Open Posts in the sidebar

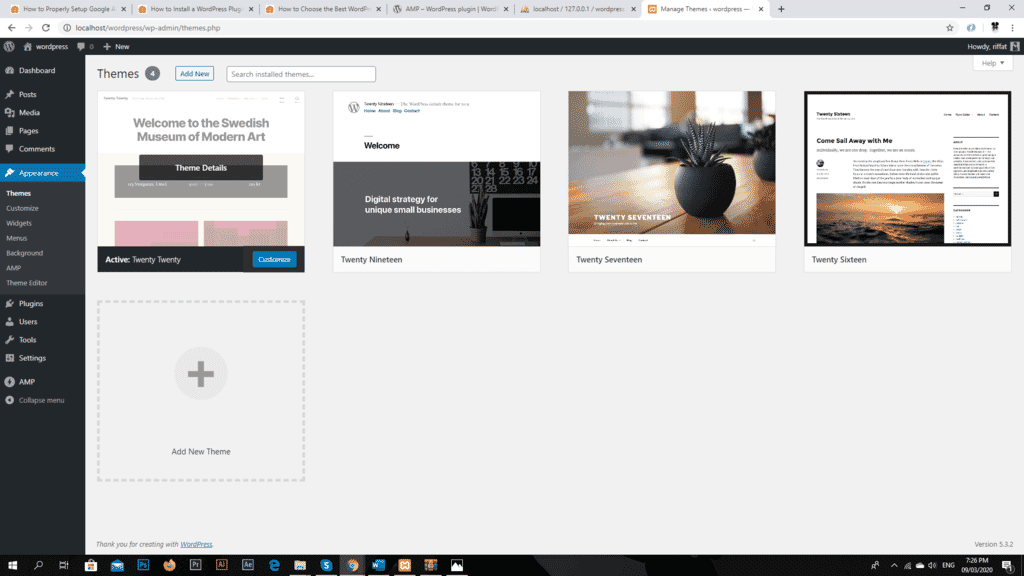(x=27, y=95)
